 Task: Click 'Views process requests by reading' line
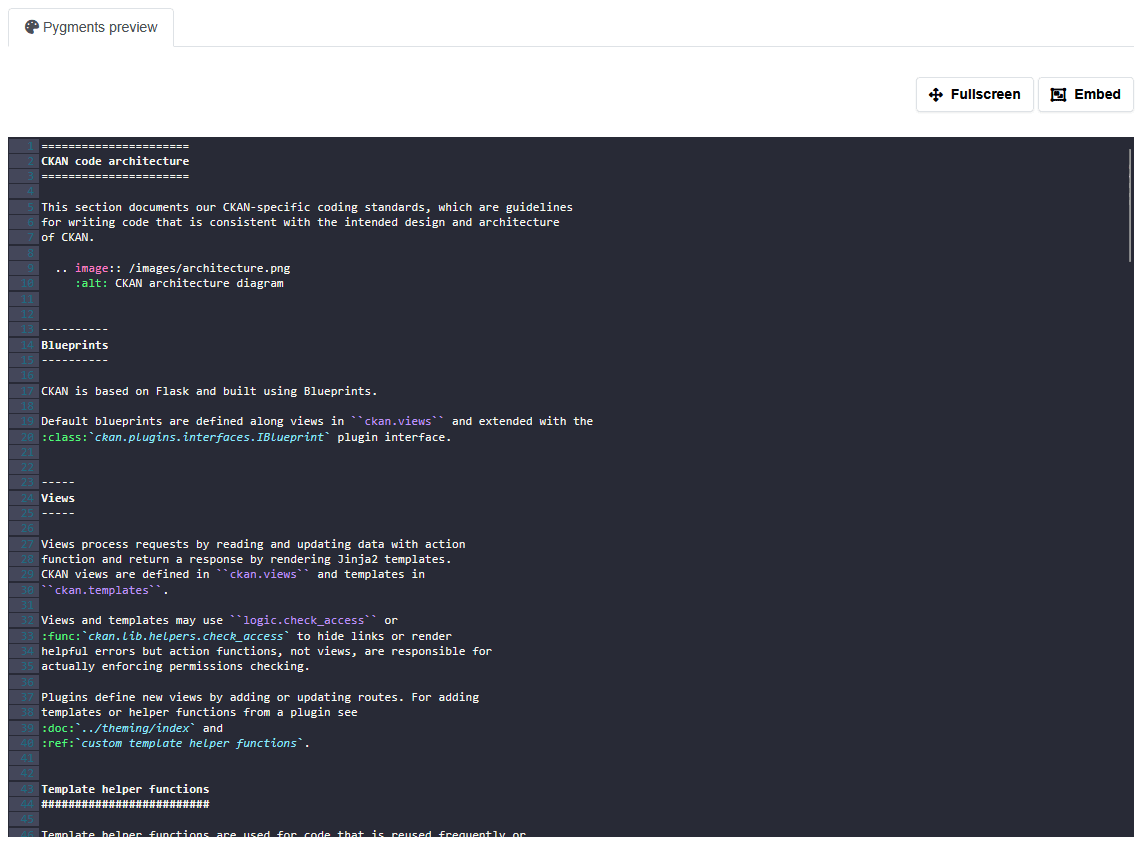pos(253,544)
